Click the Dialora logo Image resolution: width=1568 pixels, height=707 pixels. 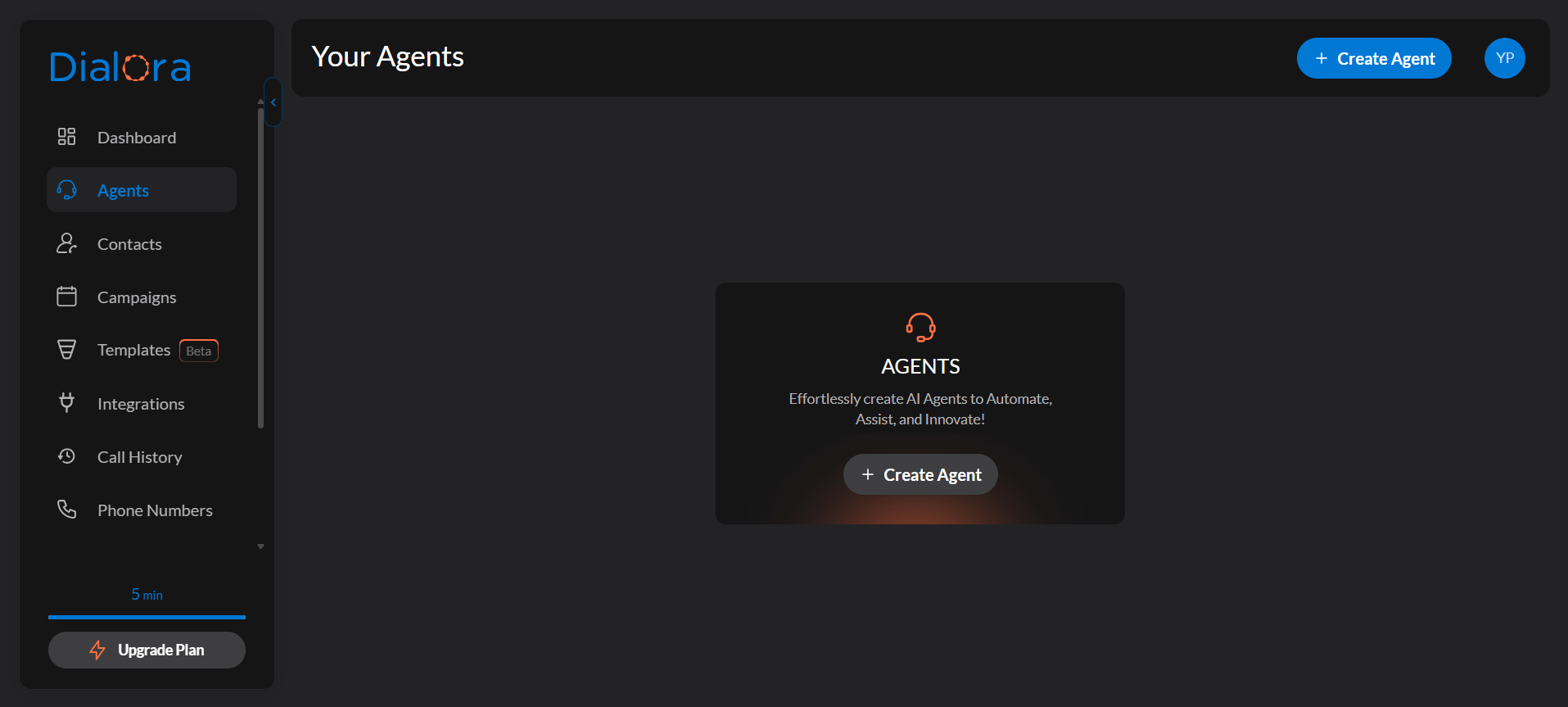[x=120, y=67]
